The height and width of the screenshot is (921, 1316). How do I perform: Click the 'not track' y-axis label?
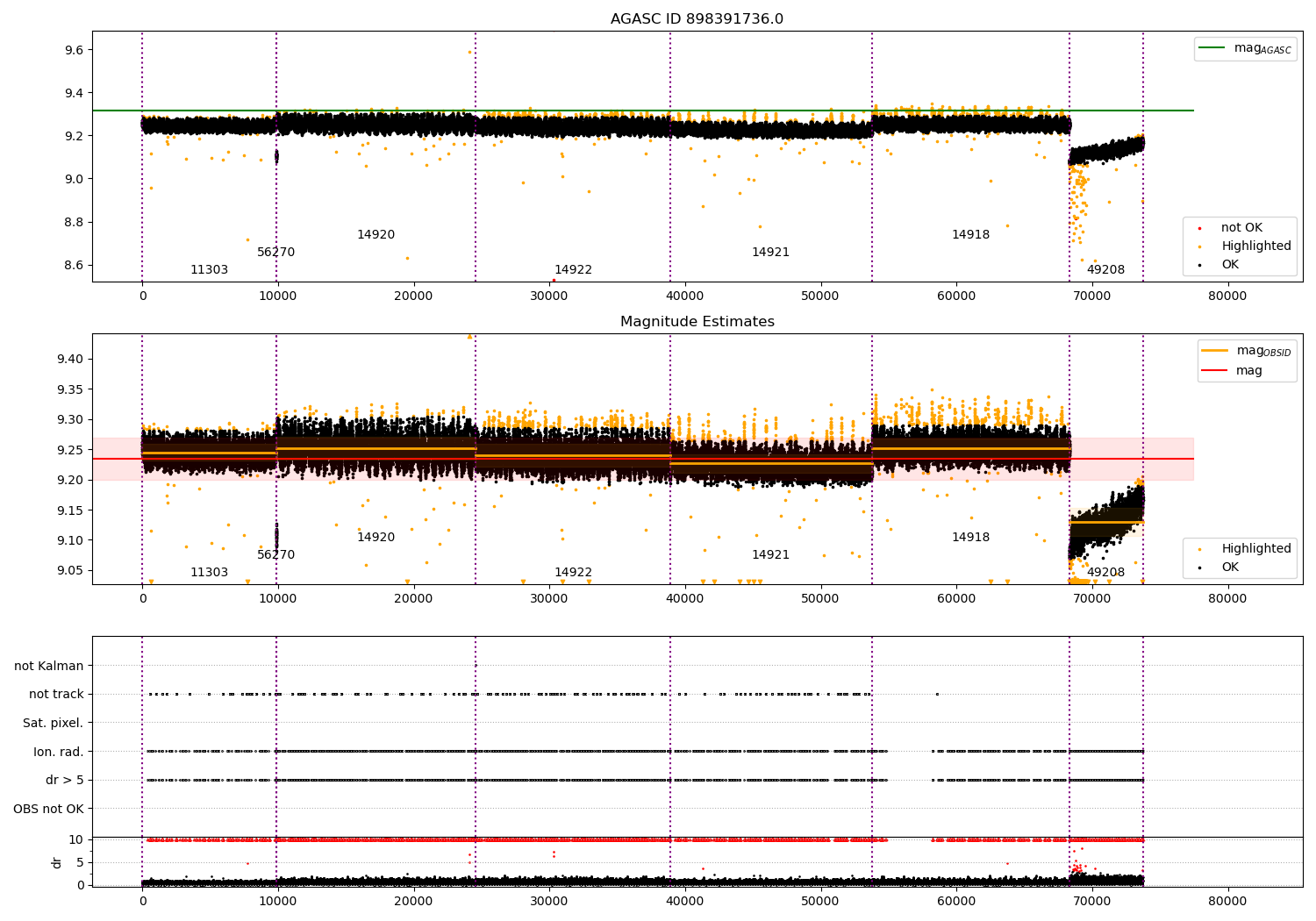pos(56,695)
